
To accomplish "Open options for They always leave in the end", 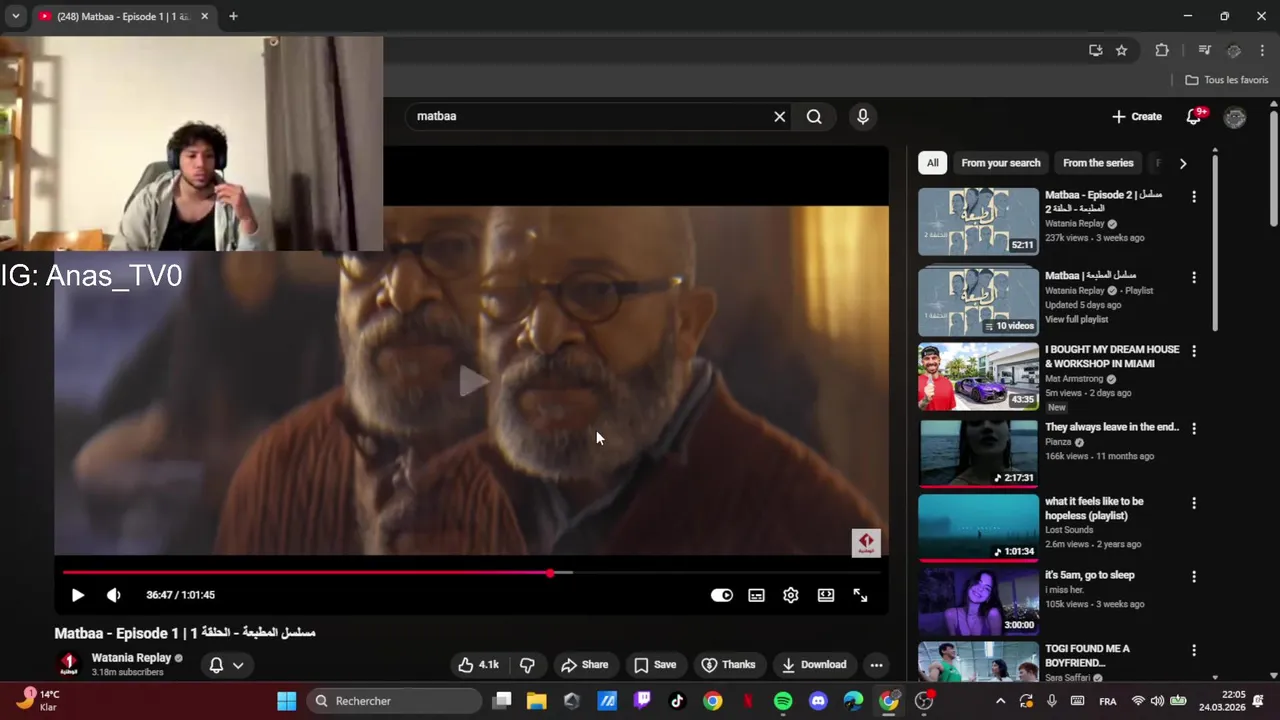I will tap(1193, 428).
